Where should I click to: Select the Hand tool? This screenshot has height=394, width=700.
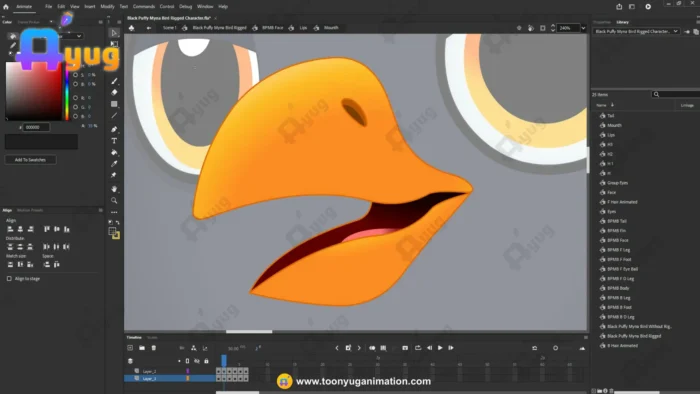pos(114,189)
